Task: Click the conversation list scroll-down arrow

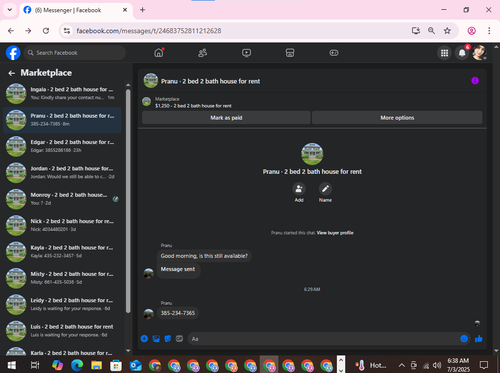Action: click(x=128, y=351)
